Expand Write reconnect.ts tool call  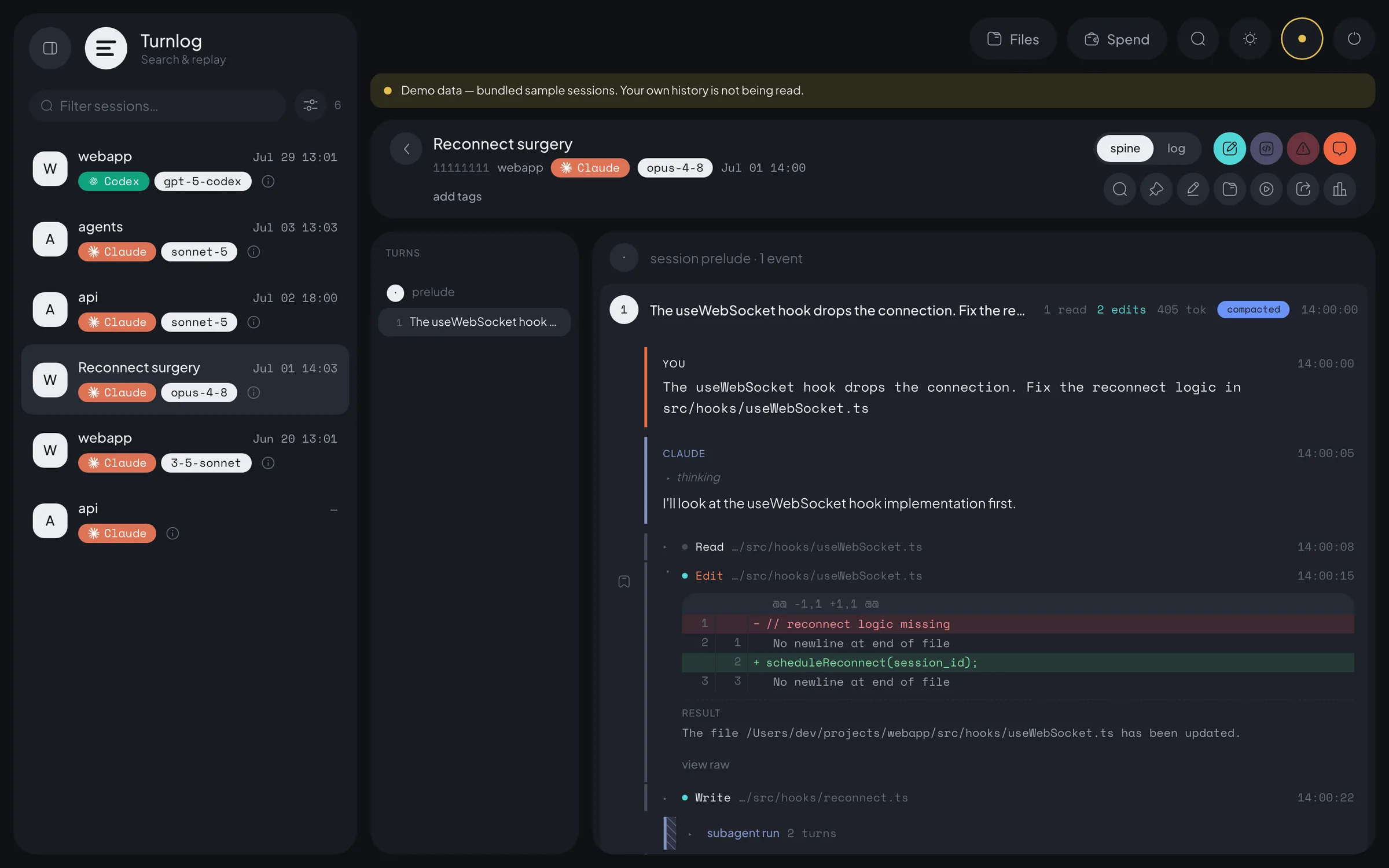pos(1008,797)
